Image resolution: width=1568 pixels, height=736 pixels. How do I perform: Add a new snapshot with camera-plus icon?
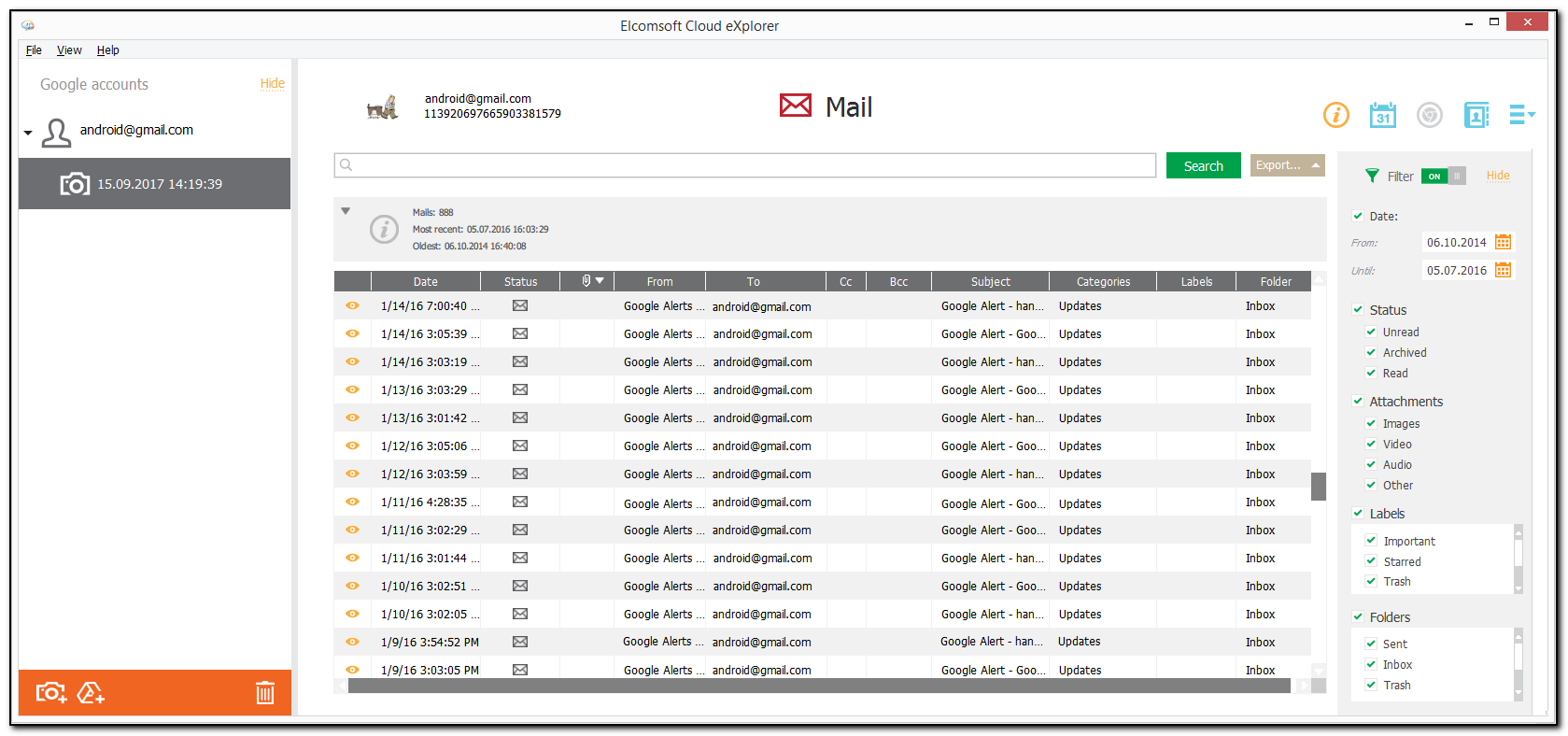tap(50, 692)
